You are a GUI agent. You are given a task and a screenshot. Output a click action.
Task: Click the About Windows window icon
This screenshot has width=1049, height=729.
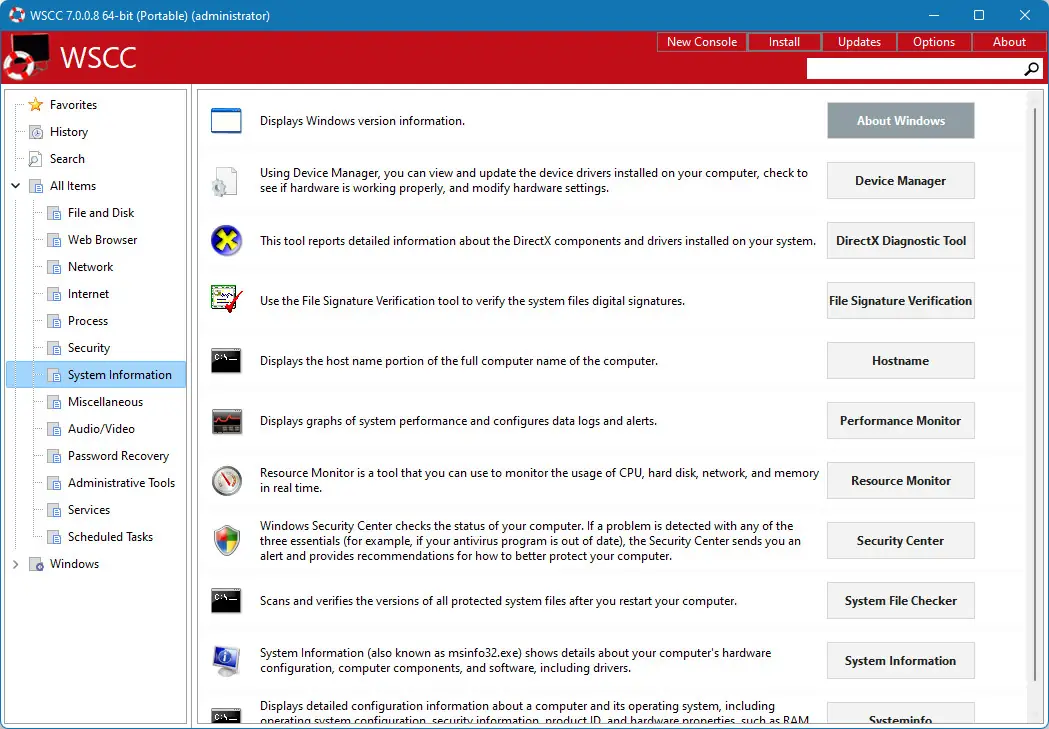[x=226, y=121]
